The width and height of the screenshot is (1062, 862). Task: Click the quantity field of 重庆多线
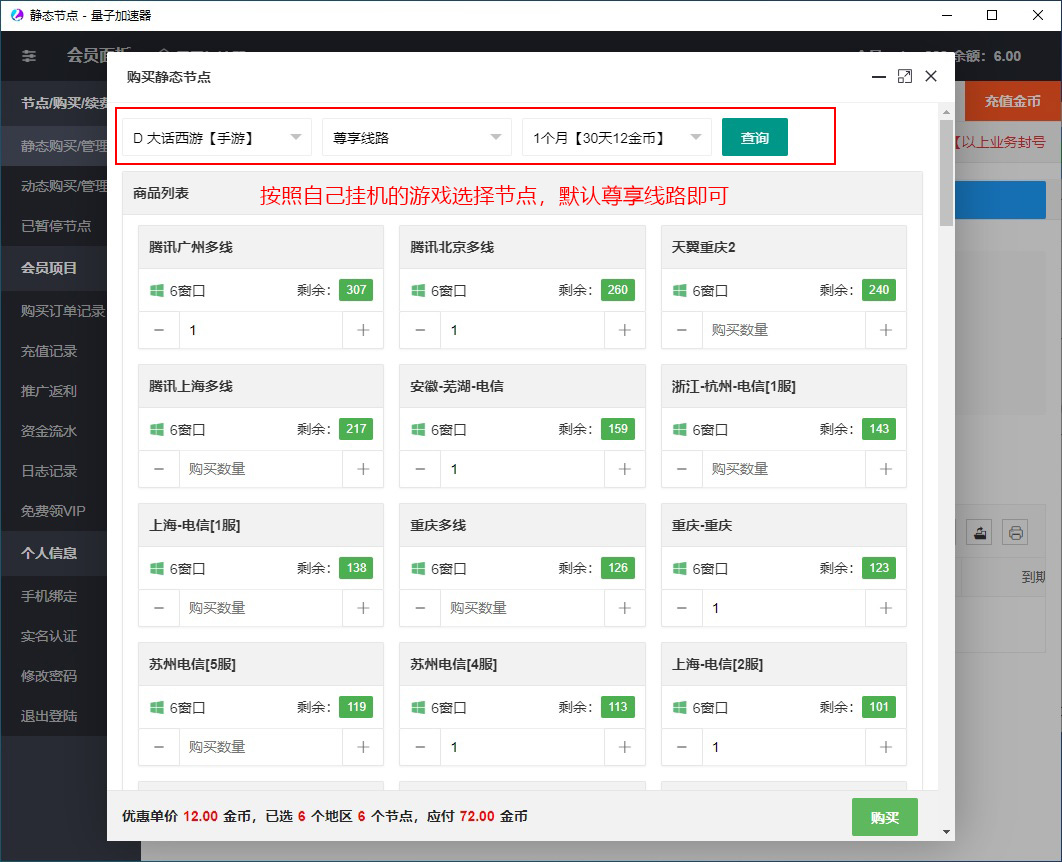(522, 608)
